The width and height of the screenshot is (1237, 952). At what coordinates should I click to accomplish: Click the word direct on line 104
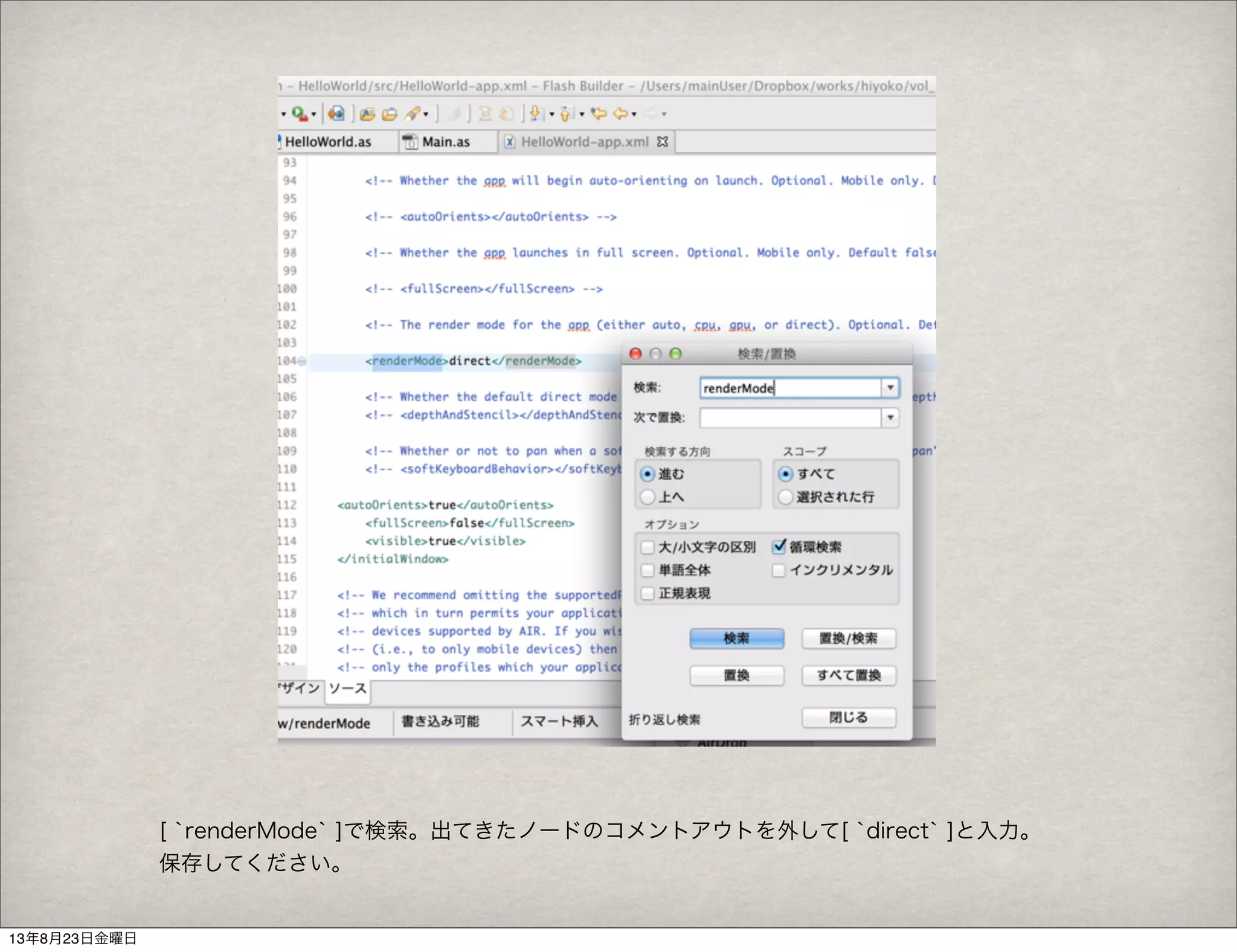[470, 361]
